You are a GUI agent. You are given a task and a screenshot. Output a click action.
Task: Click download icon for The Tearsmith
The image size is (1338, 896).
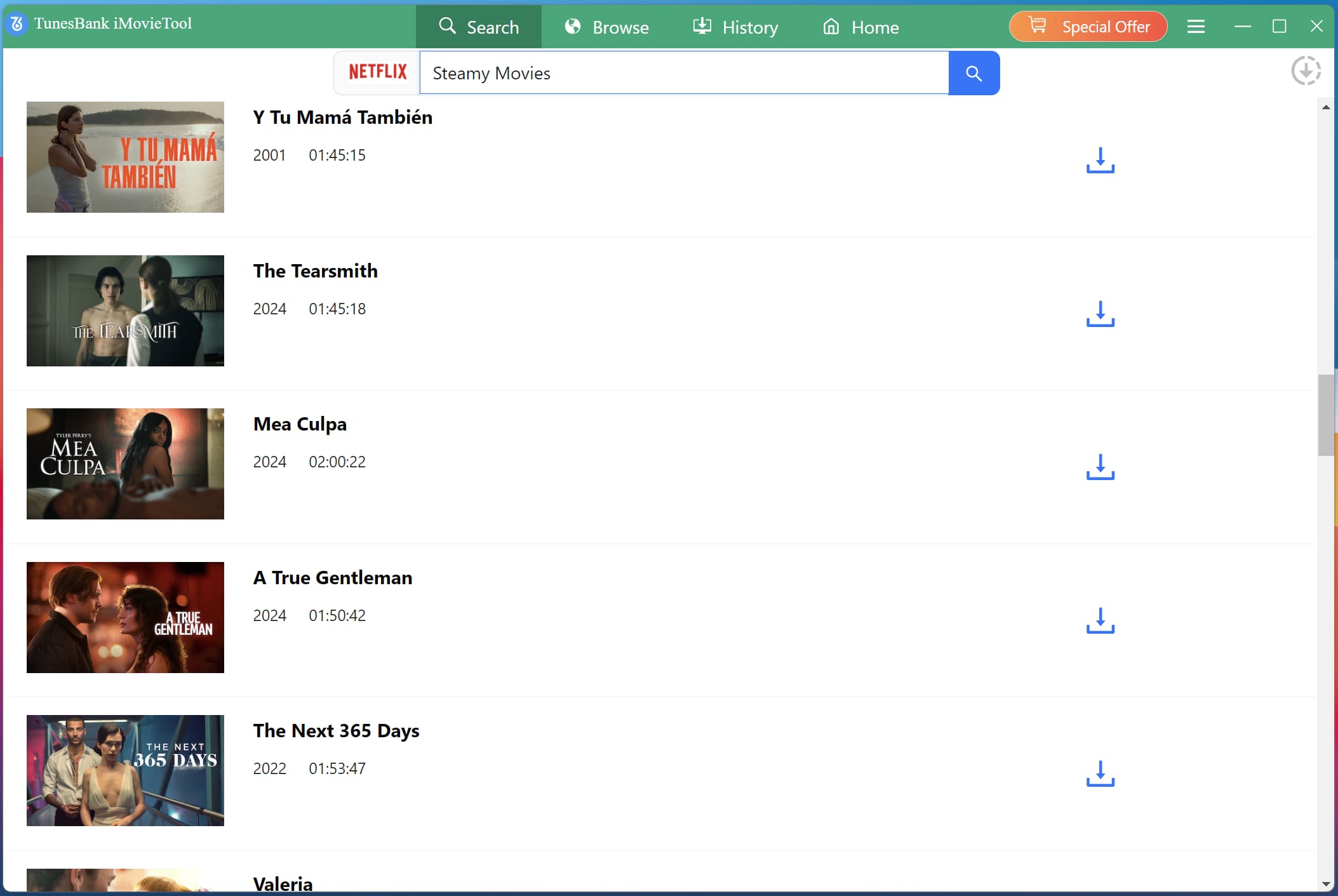point(1100,314)
